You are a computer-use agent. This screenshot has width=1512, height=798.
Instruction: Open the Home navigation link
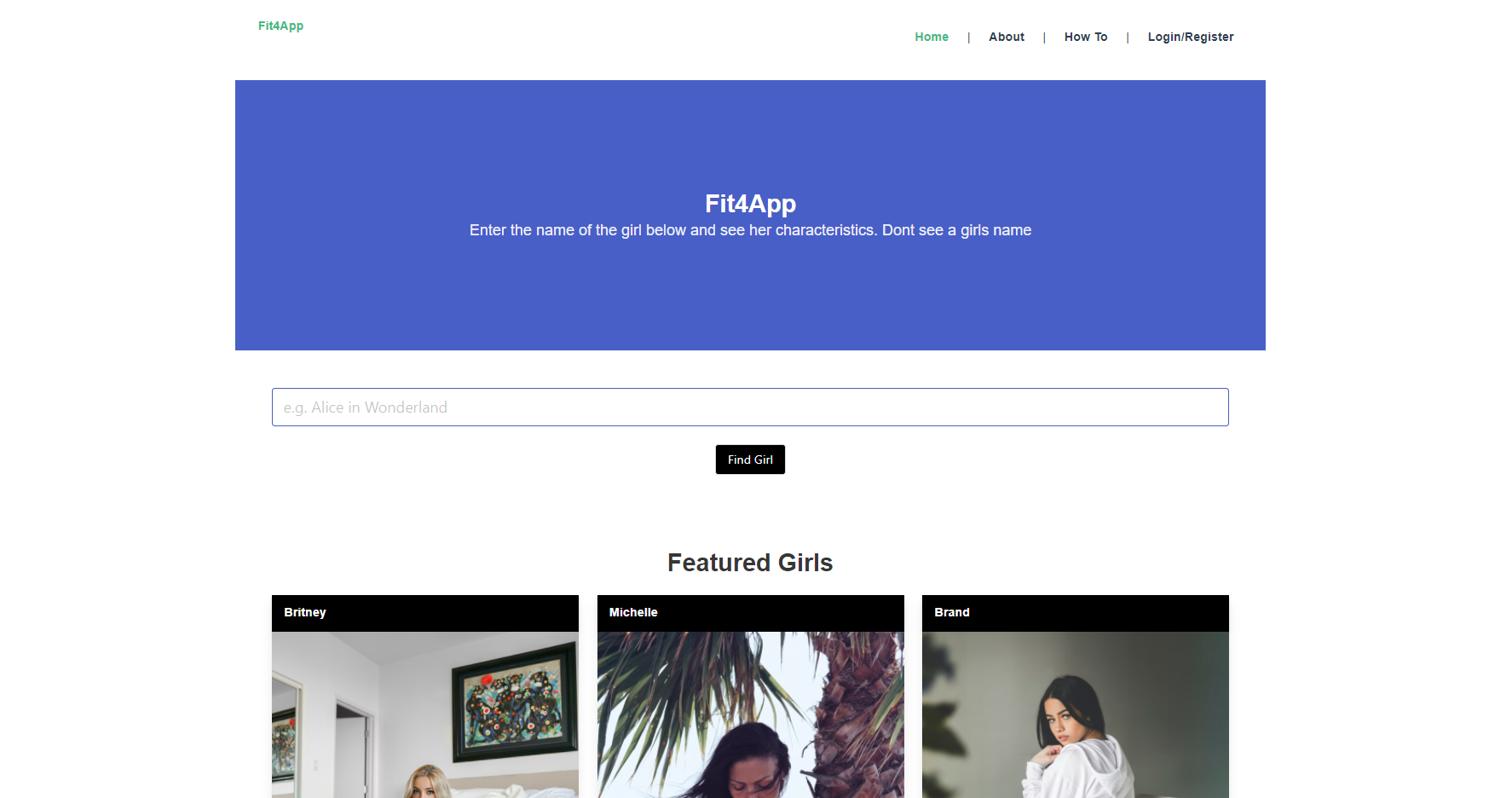[932, 37]
